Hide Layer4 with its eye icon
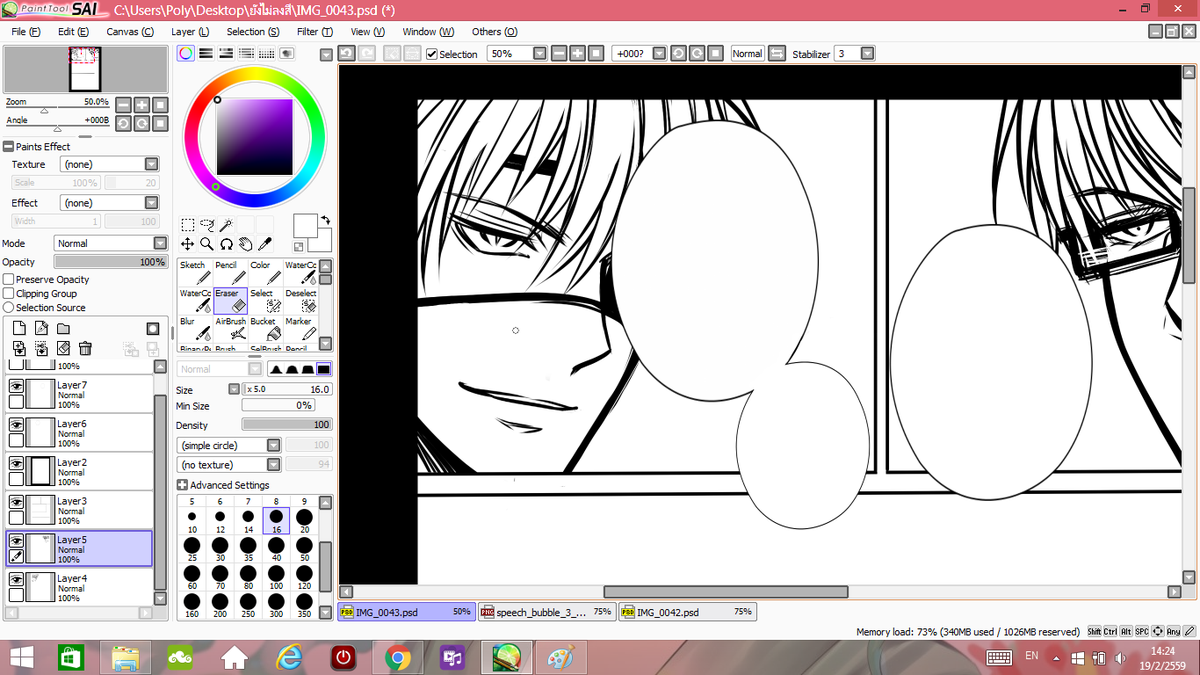1200x675 pixels. point(16,579)
